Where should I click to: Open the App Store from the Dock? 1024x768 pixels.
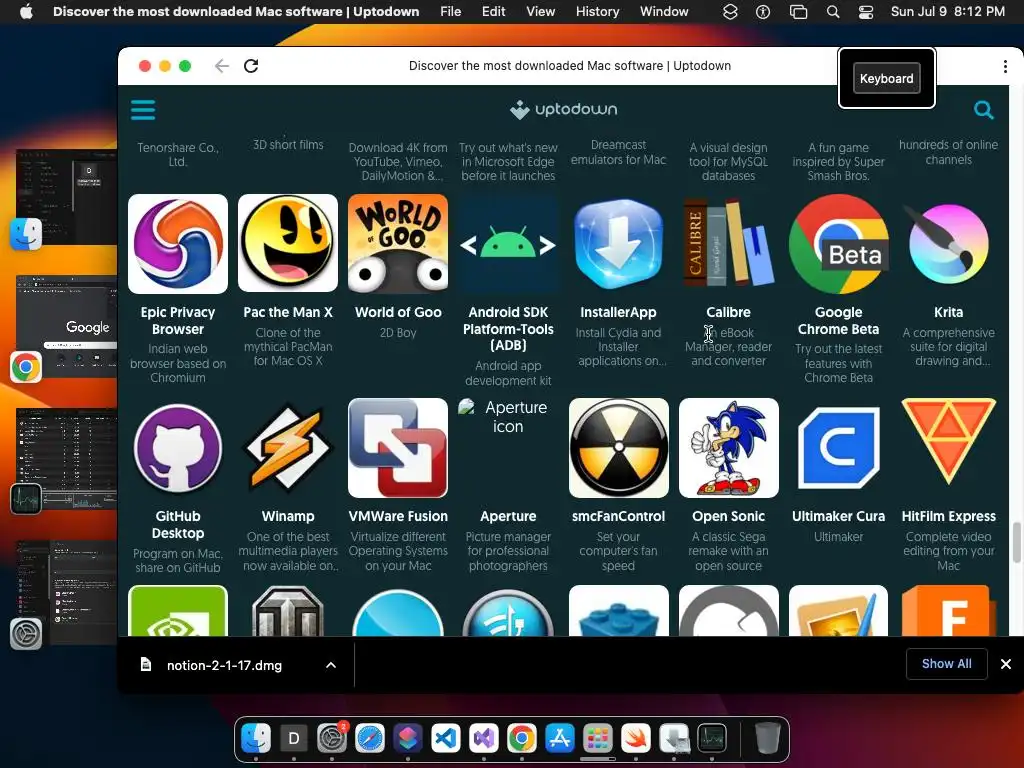(x=560, y=739)
